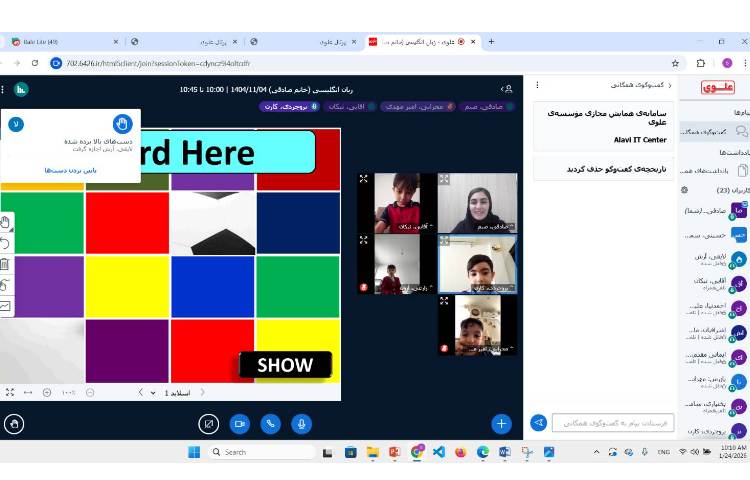Fullscreen the highlighted بروجردی webcam tile
The height and width of the screenshot is (480, 750).
point(444,240)
